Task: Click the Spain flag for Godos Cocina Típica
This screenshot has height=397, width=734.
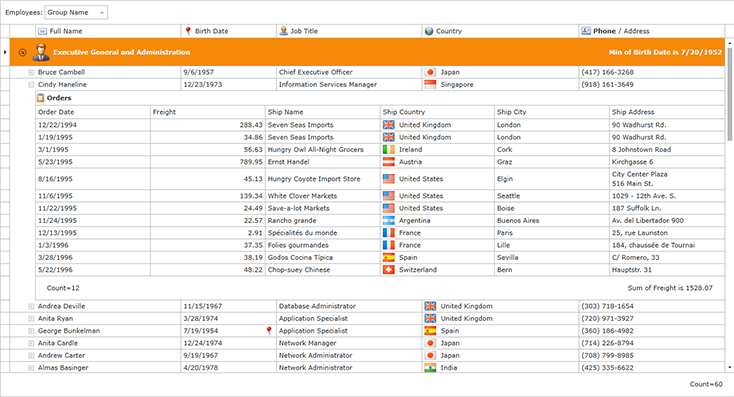Action: (x=389, y=257)
